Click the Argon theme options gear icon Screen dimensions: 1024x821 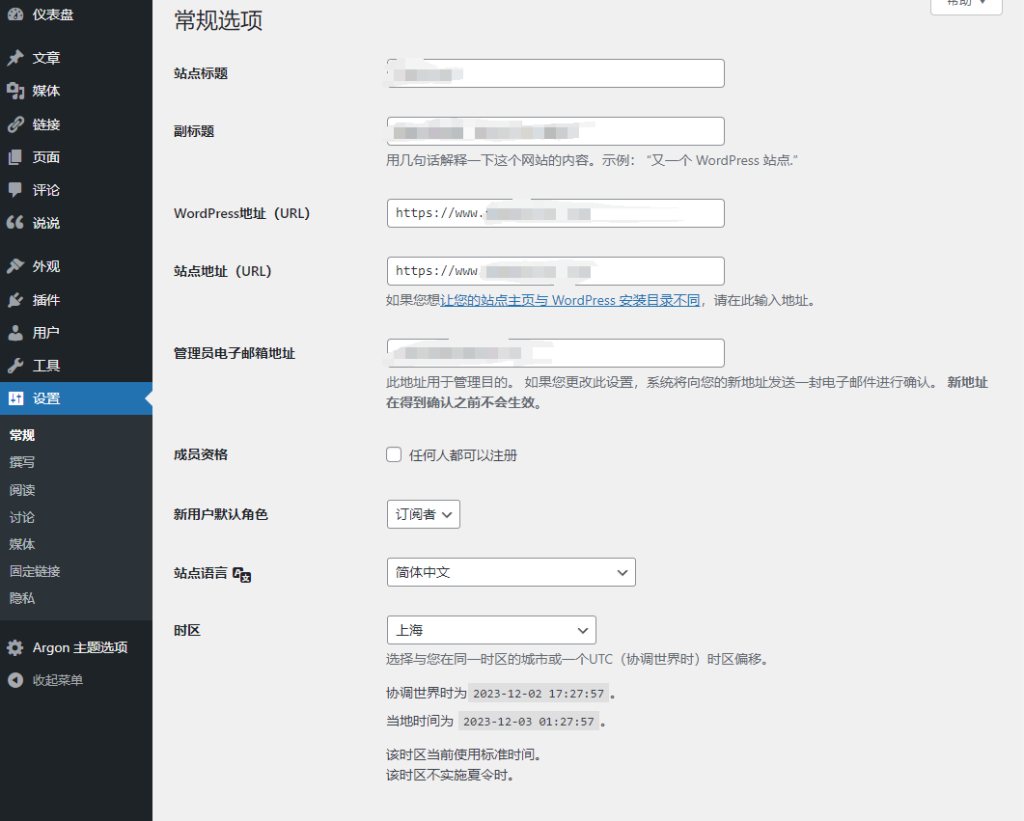click(15, 647)
